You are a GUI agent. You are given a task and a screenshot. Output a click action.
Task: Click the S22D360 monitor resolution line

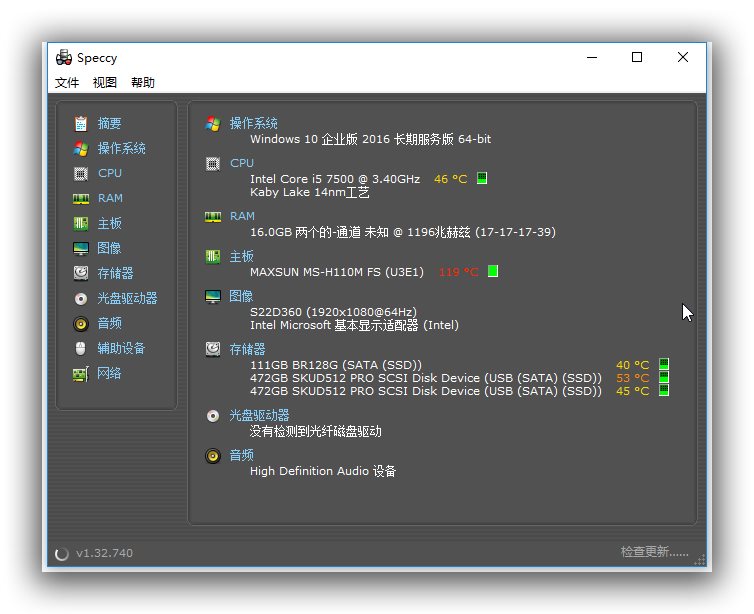333,312
